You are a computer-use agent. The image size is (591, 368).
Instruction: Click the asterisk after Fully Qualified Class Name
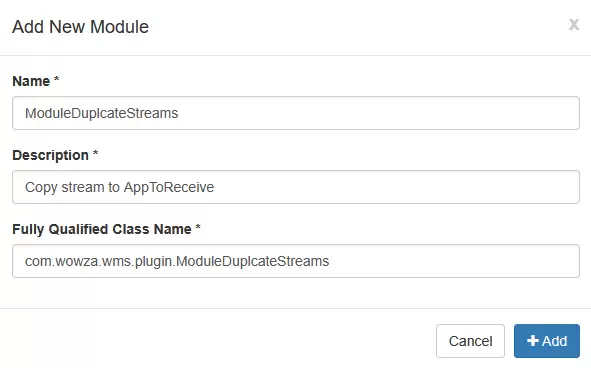click(198, 227)
